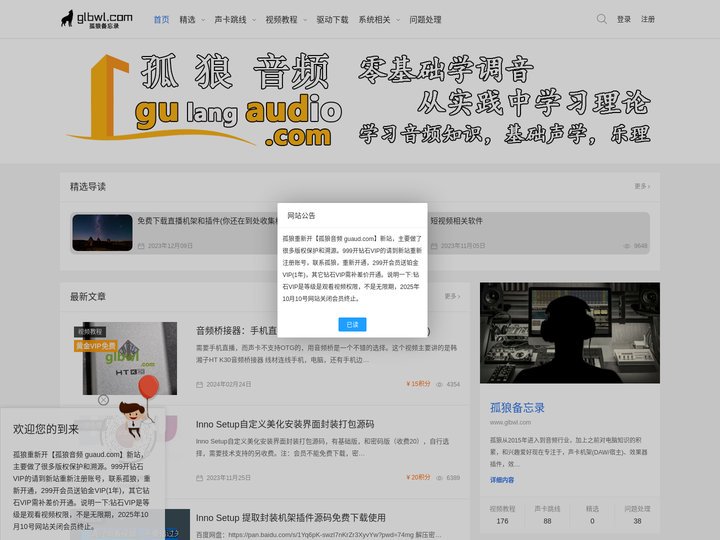The height and width of the screenshot is (540, 720).
Task: Click the calendar icon beside 2023年12月09日
Action: [141, 246]
